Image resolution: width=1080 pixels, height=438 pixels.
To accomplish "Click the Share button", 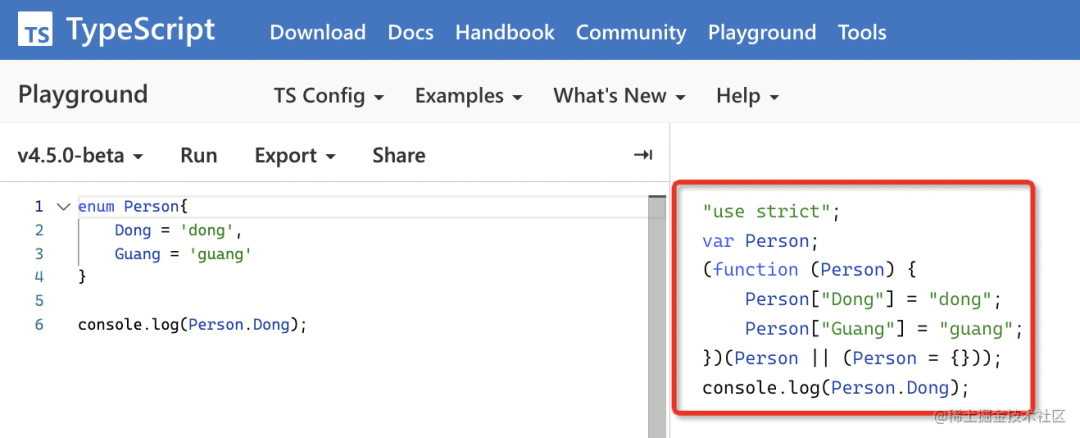I will (398, 155).
